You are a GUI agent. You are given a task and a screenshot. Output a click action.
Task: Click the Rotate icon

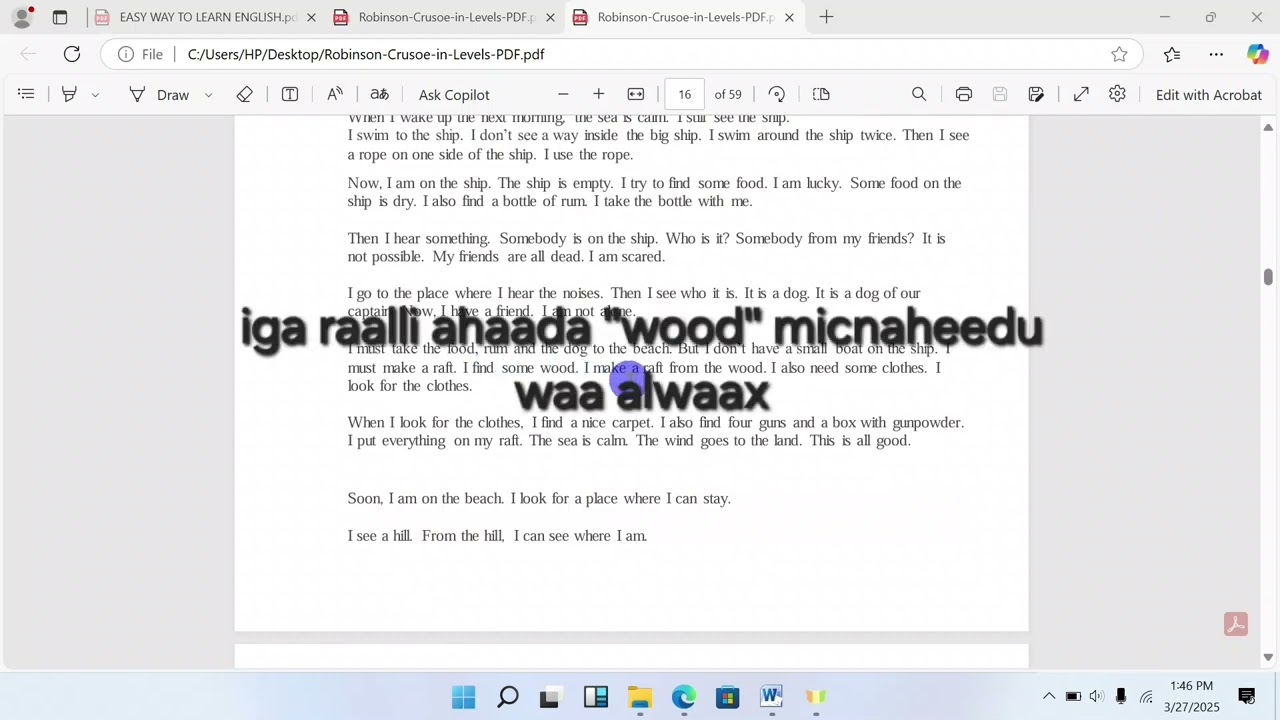(777, 94)
